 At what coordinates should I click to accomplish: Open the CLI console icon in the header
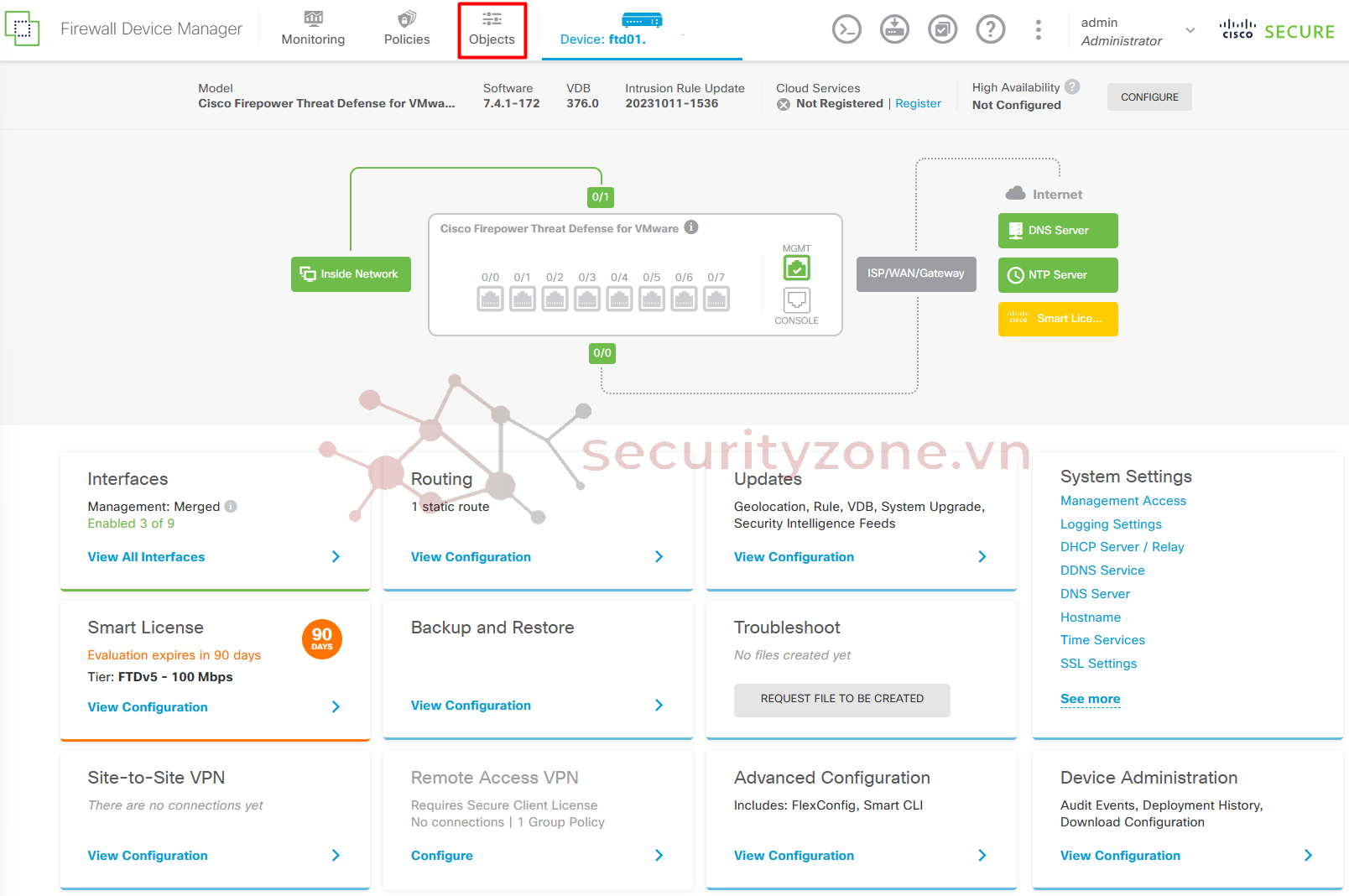coord(846,30)
